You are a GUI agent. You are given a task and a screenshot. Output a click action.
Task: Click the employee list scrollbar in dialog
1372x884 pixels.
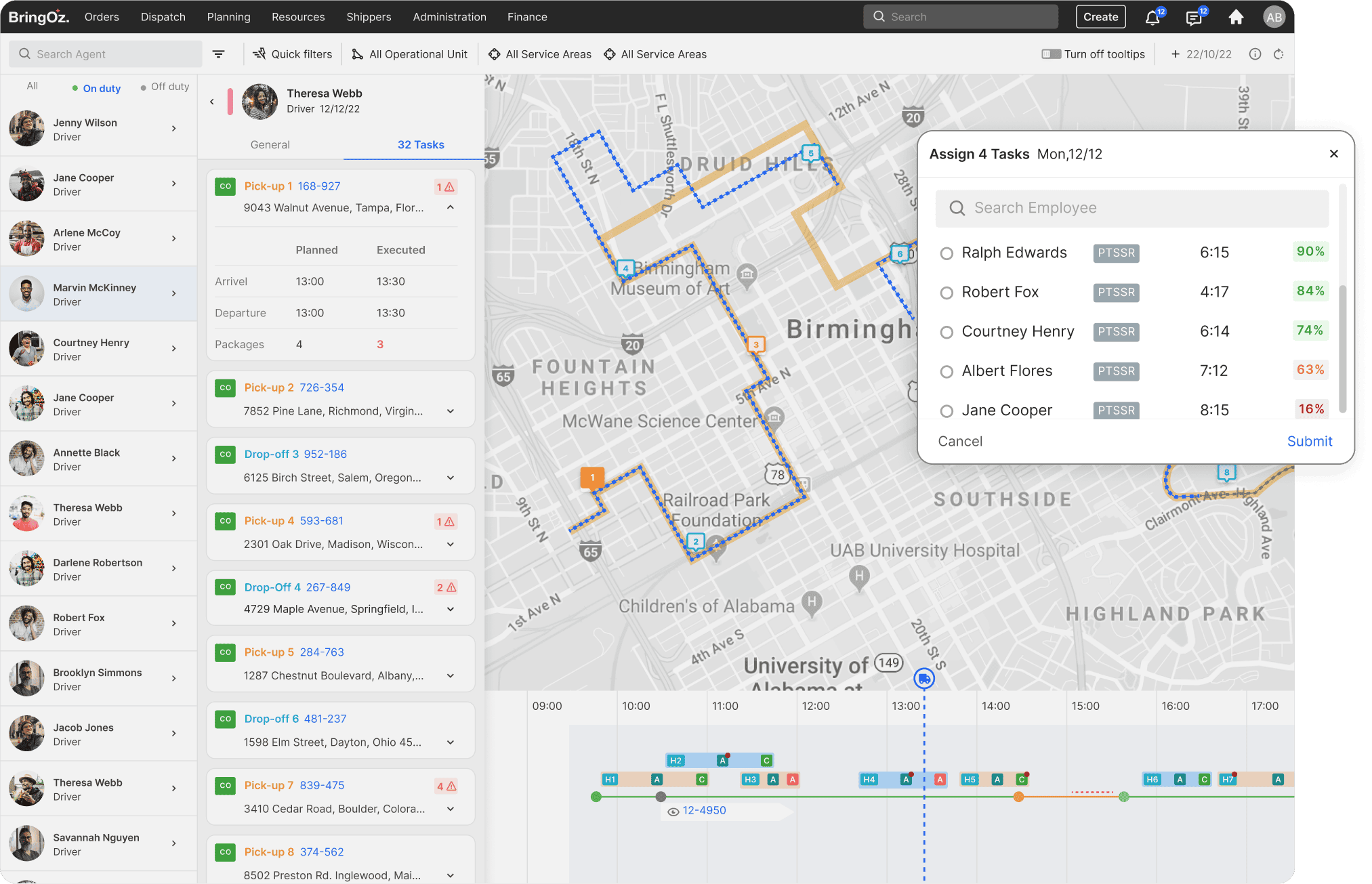[x=1342, y=348]
